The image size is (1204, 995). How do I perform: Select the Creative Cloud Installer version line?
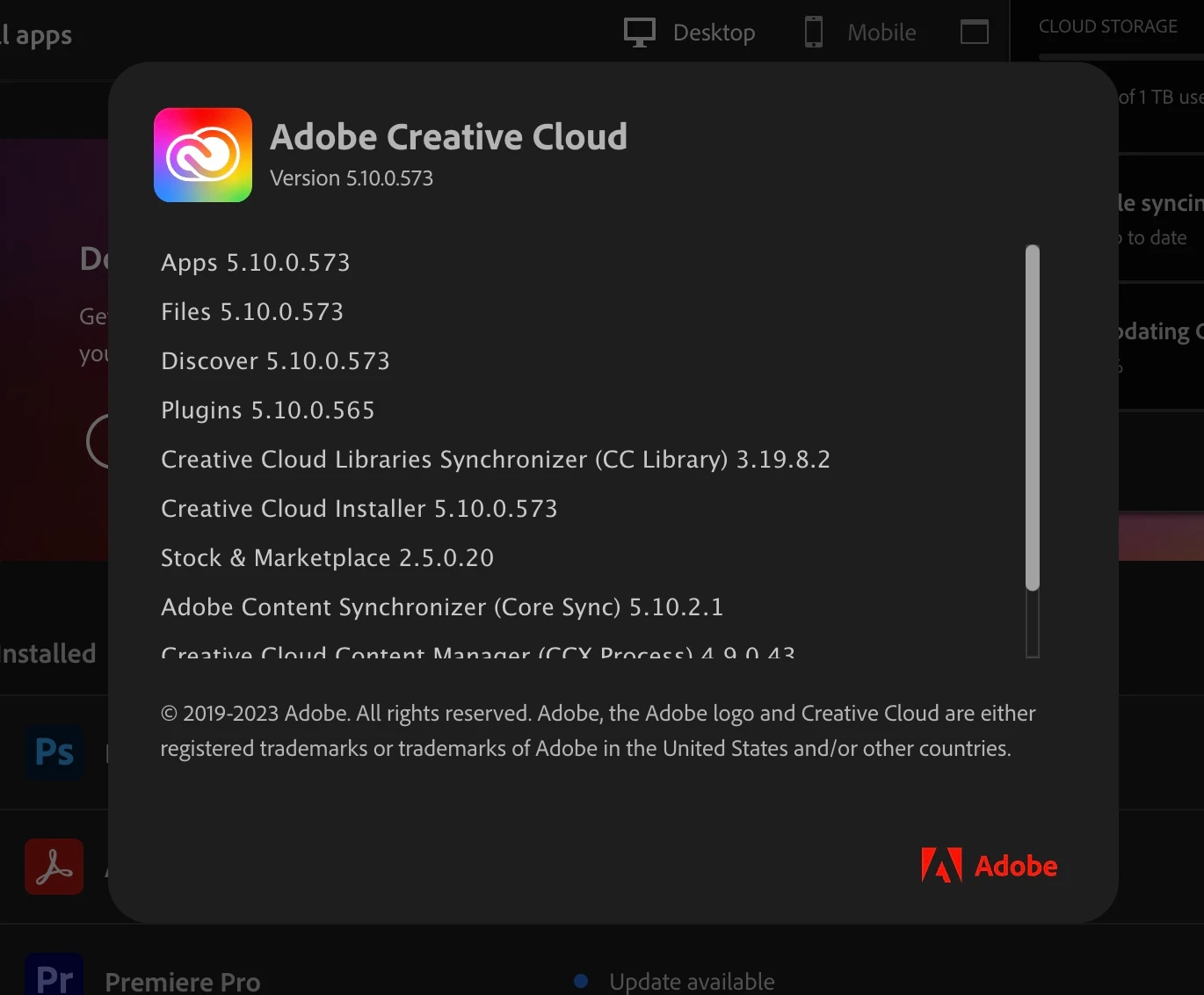tap(359, 509)
